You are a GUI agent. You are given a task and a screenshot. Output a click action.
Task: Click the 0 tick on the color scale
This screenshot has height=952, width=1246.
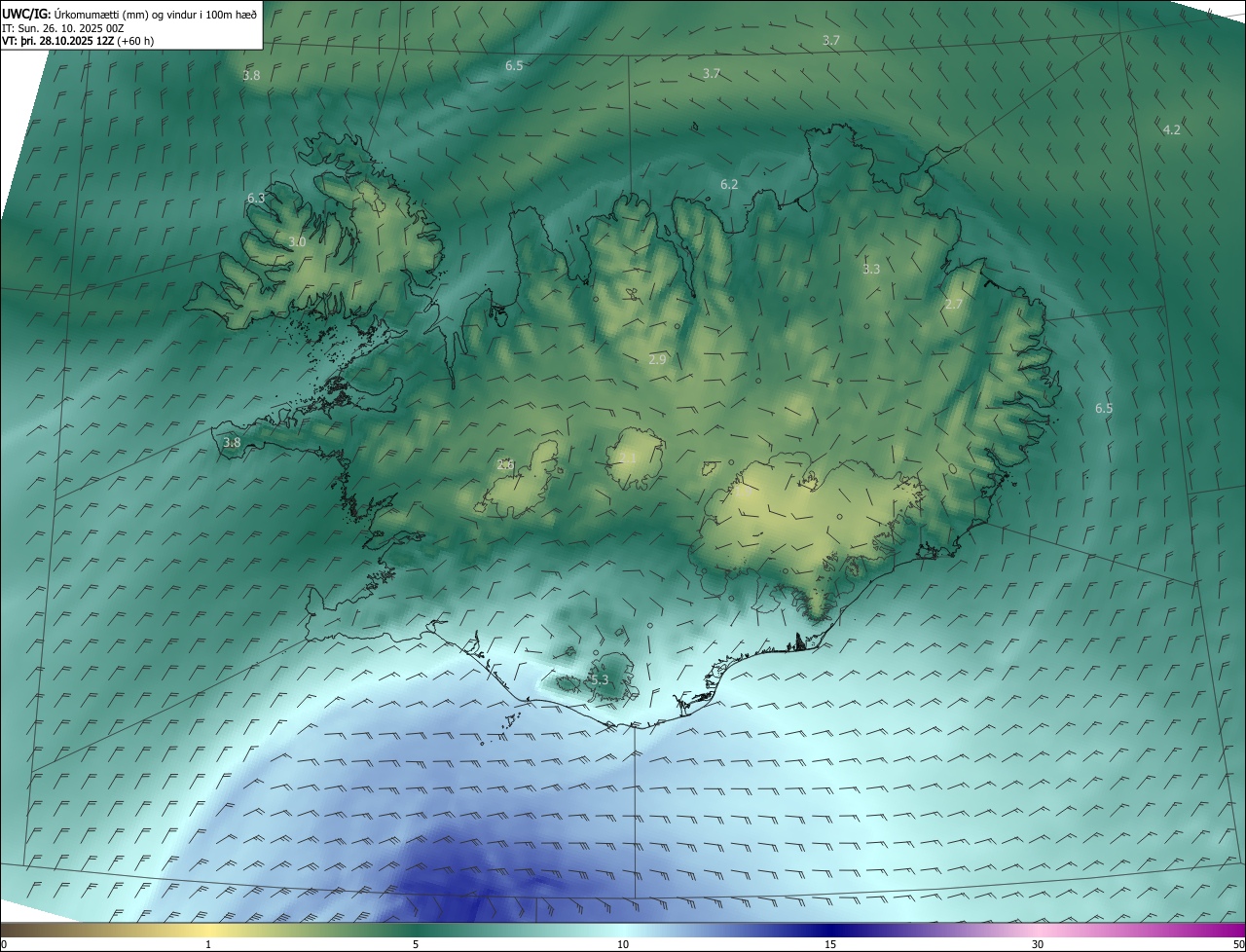(x=4, y=944)
